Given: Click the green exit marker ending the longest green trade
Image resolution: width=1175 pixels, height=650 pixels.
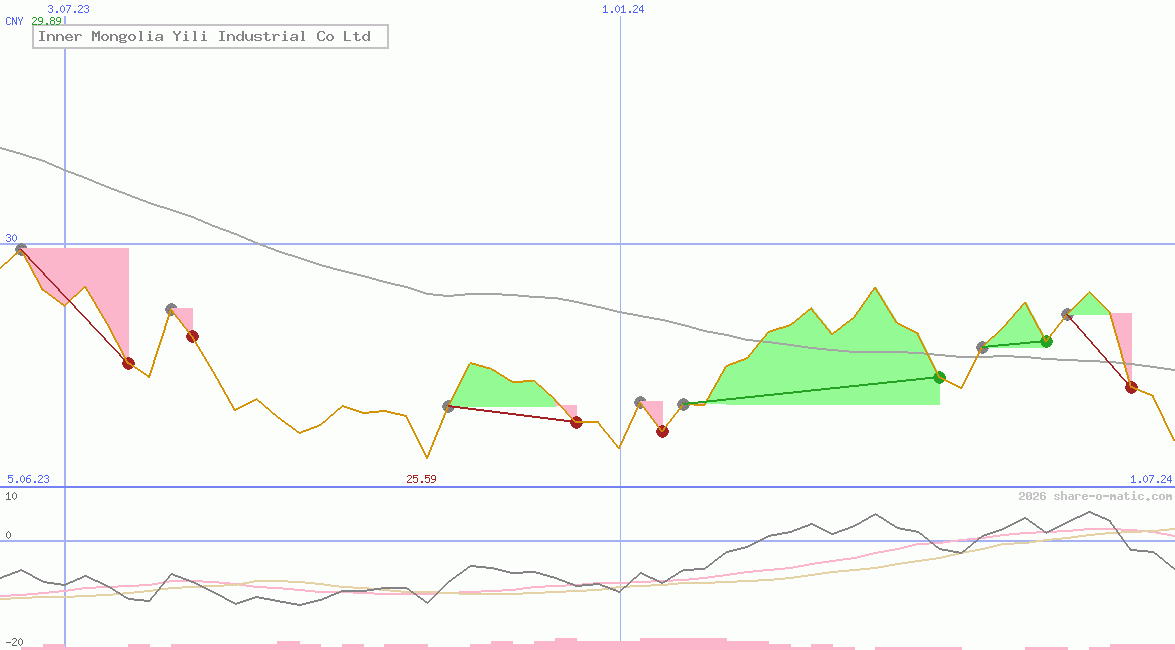Looking at the screenshot, I should [940, 377].
